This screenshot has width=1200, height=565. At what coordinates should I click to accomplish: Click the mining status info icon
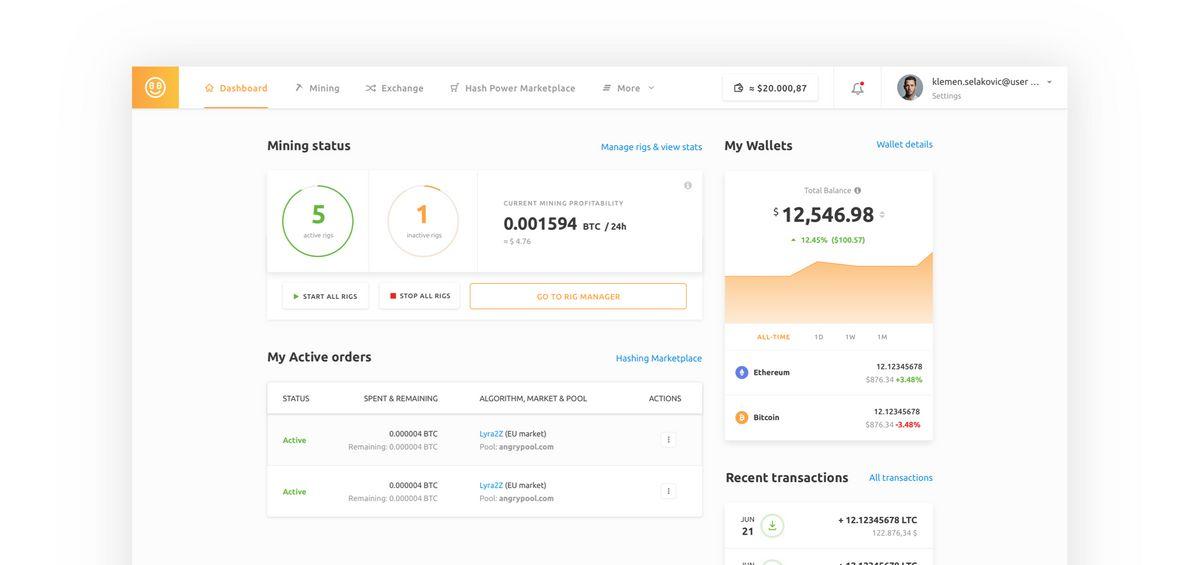point(688,185)
